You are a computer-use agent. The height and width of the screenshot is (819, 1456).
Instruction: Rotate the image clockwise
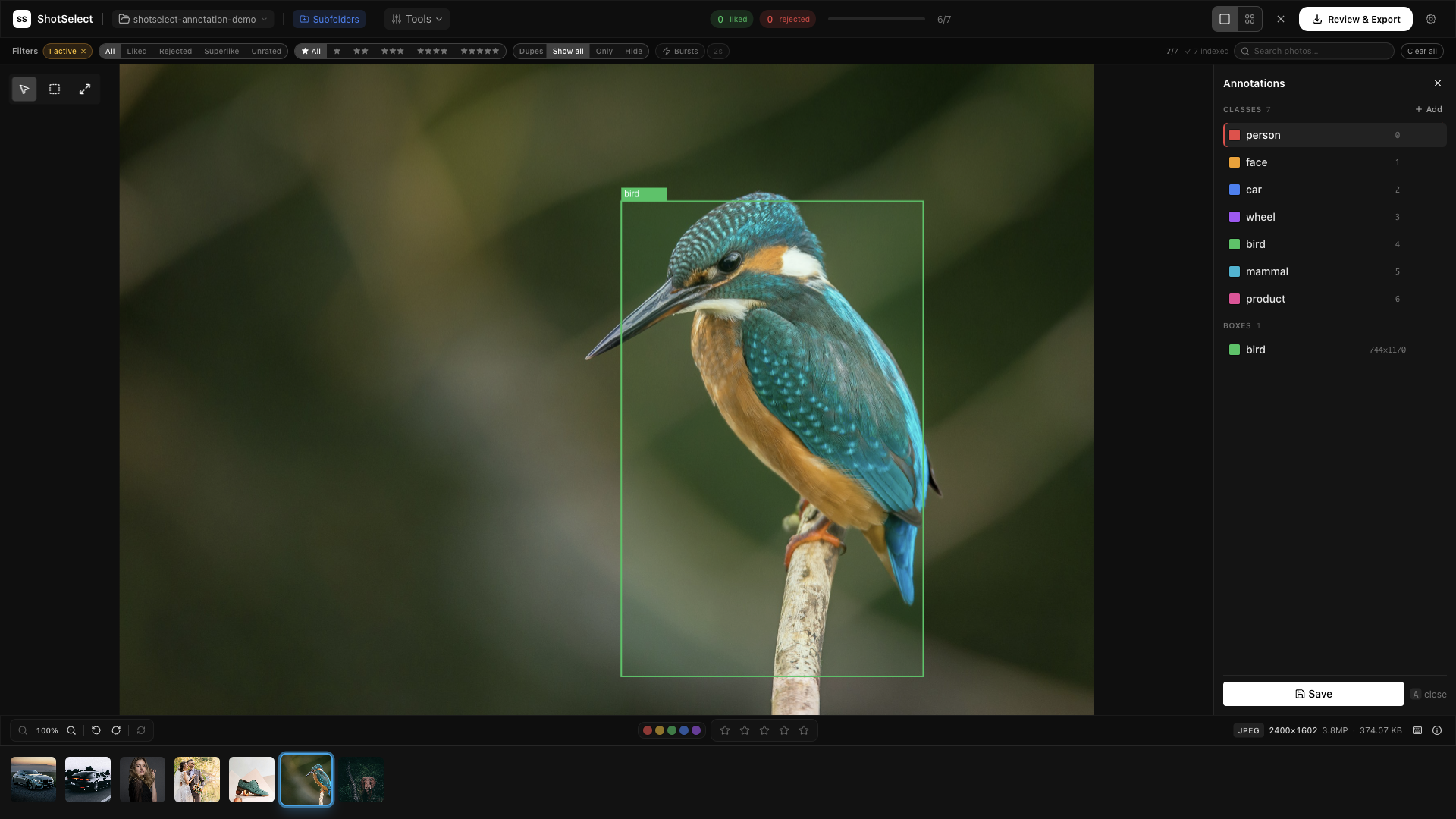[116, 730]
